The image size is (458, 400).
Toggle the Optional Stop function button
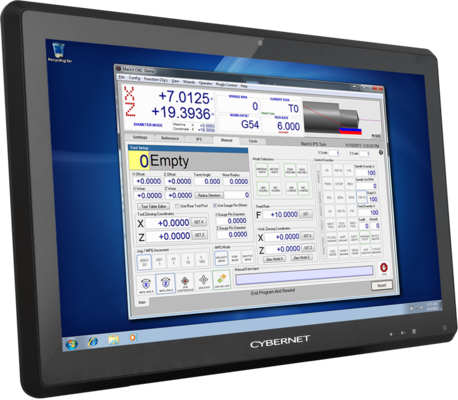pos(365,238)
